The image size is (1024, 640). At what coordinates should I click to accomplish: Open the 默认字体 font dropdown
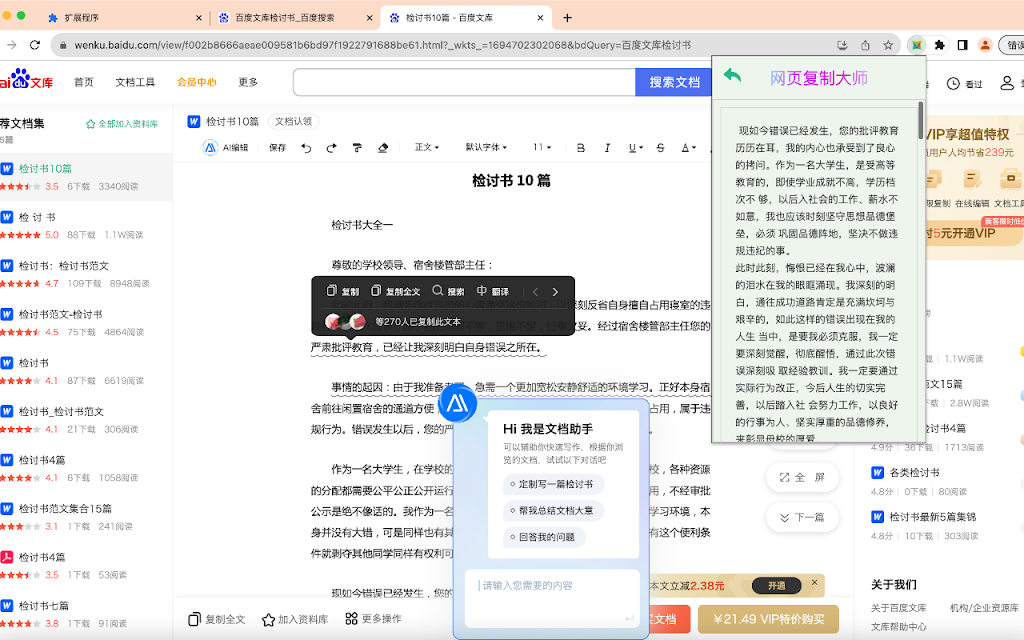(487, 148)
